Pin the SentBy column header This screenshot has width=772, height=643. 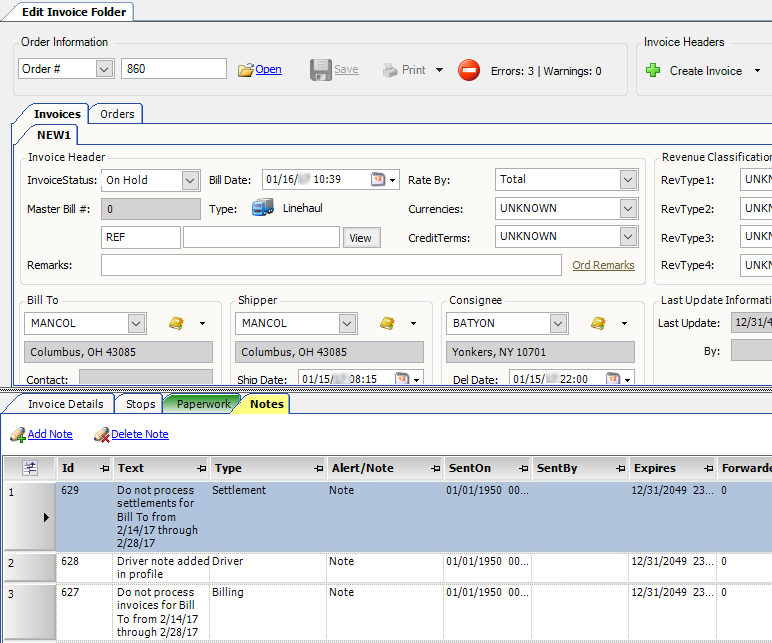point(620,469)
